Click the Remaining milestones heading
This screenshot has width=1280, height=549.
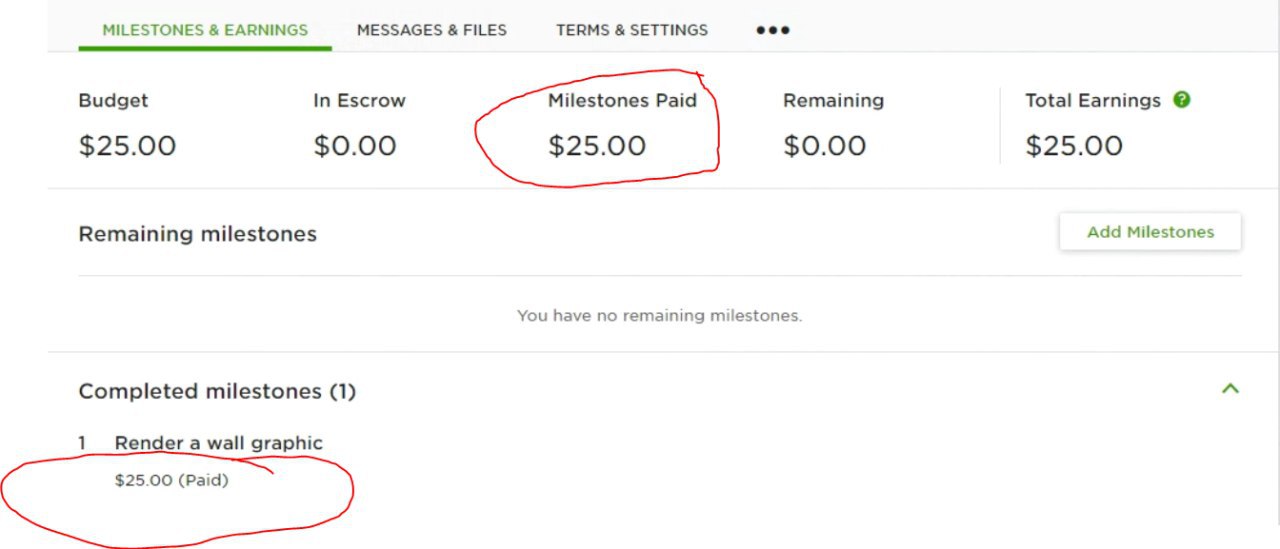pyautogui.click(x=198, y=234)
